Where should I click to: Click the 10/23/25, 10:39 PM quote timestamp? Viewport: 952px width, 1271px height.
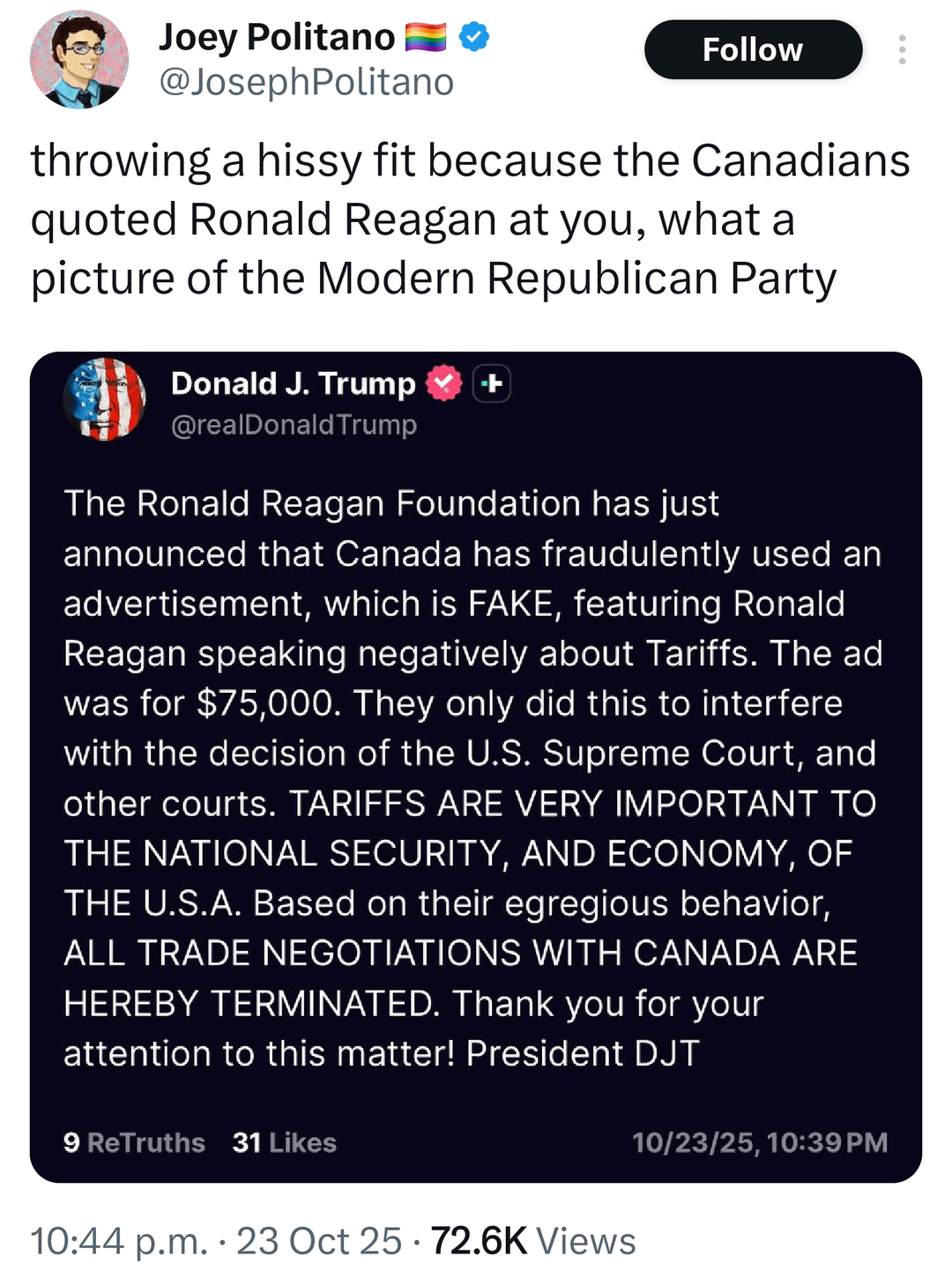(x=759, y=1142)
